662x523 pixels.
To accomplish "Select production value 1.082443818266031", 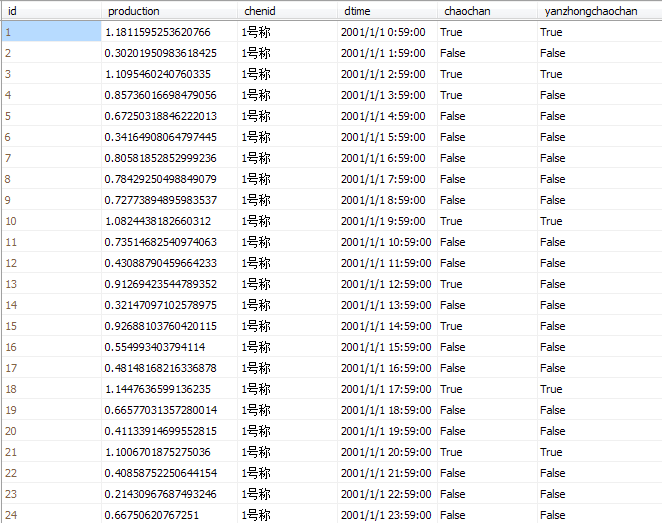I will 157,221.
